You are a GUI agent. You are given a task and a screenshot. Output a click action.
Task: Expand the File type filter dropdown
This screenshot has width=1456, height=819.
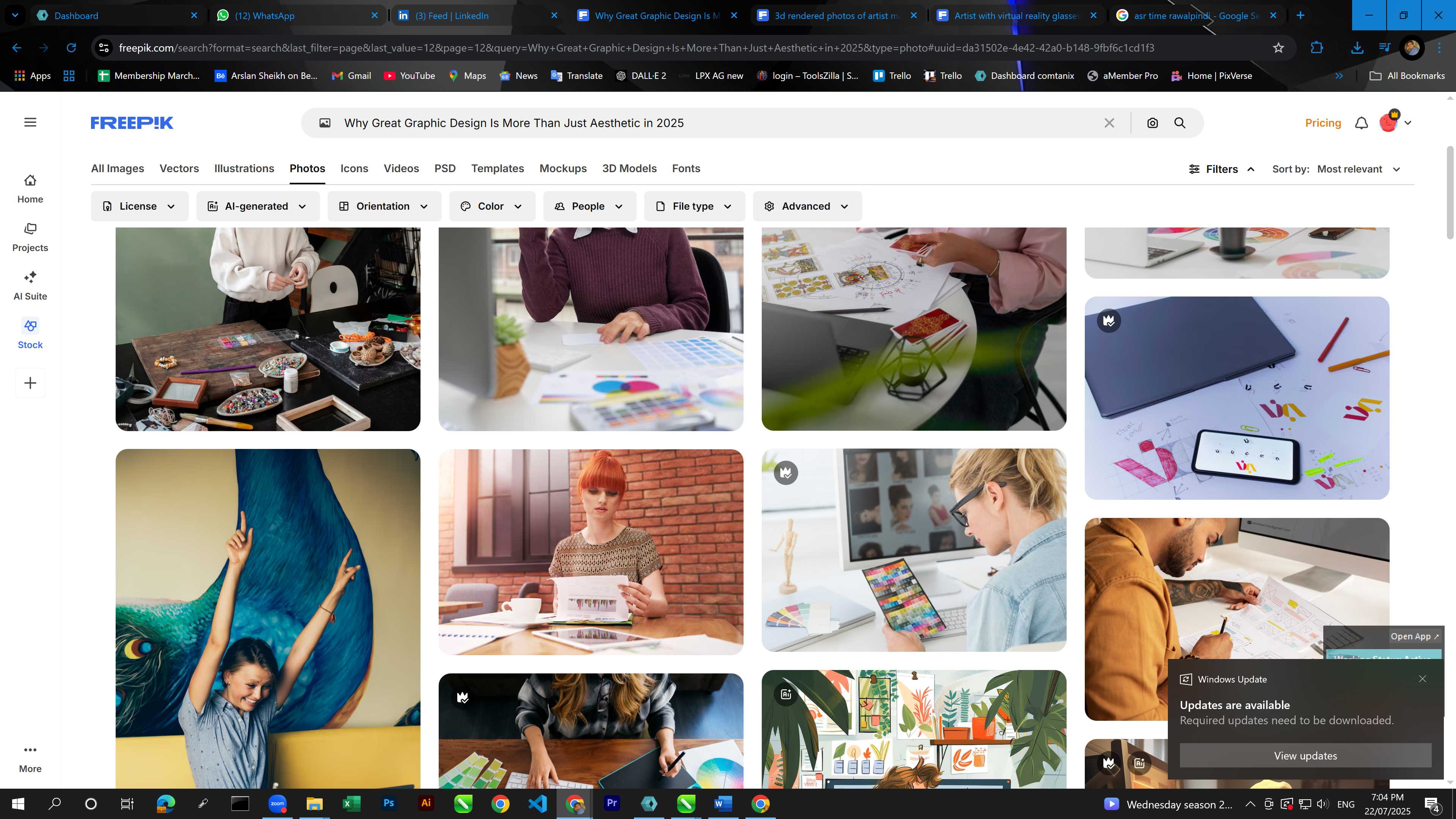694,206
